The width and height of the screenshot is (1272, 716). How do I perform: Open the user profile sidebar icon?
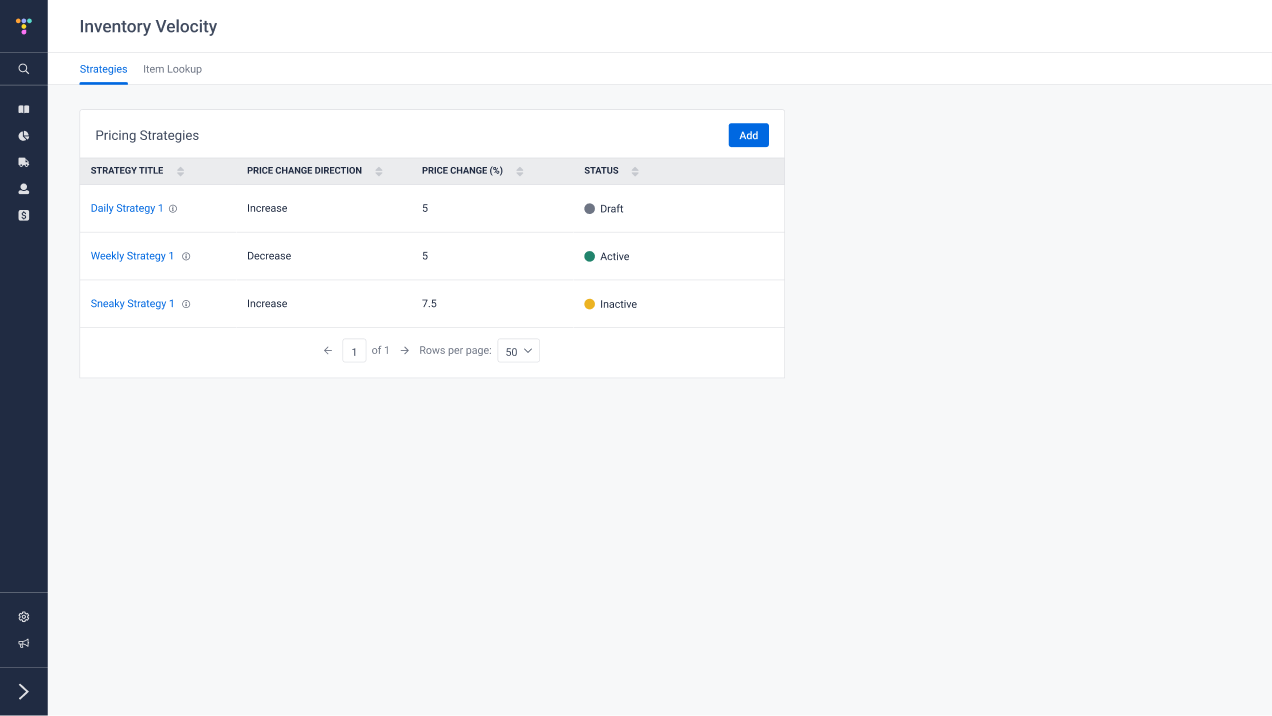pyautogui.click(x=24, y=189)
